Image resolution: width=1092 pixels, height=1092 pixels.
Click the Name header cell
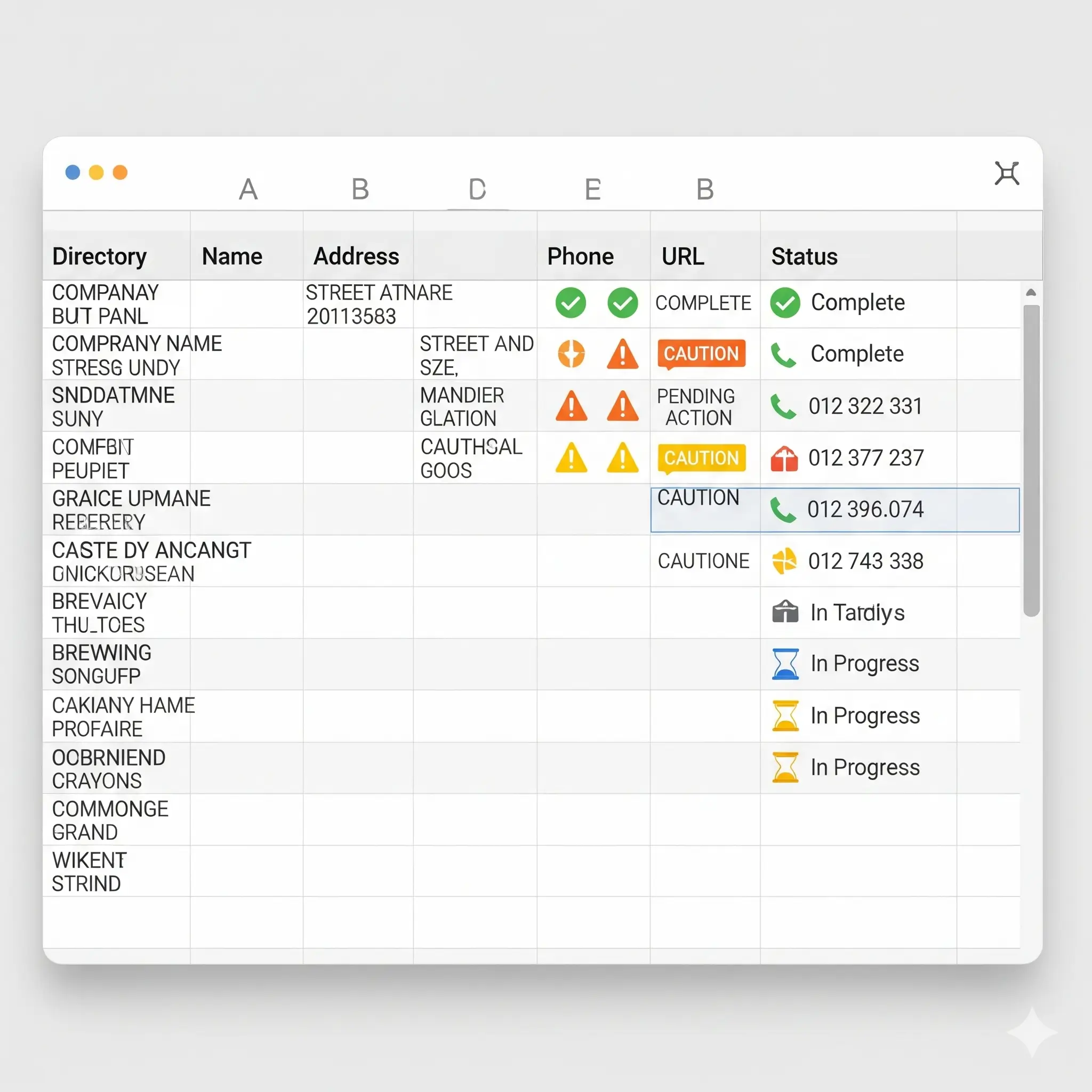coord(246,256)
